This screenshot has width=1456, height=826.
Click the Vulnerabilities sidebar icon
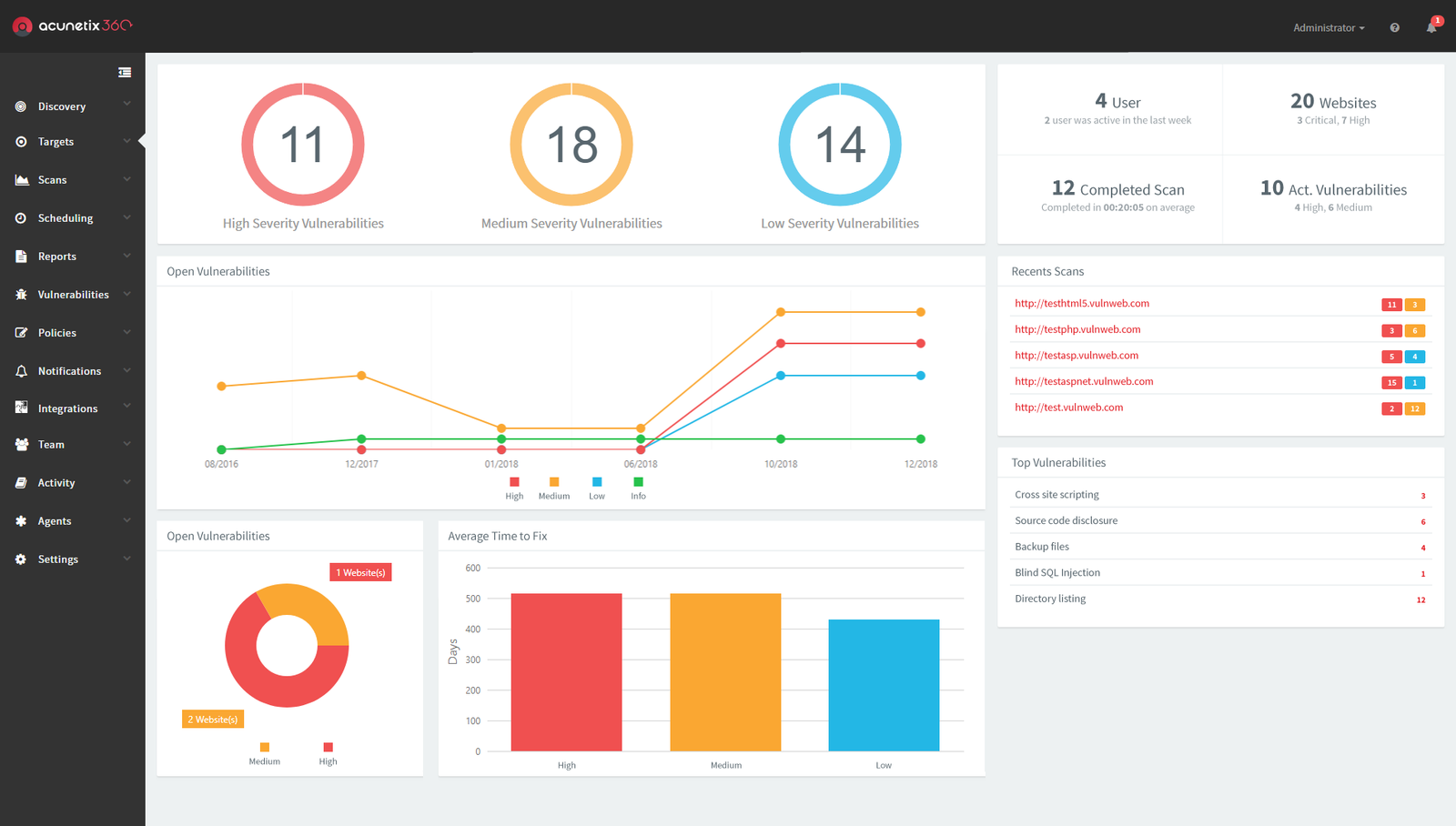[x=23, y=294]
